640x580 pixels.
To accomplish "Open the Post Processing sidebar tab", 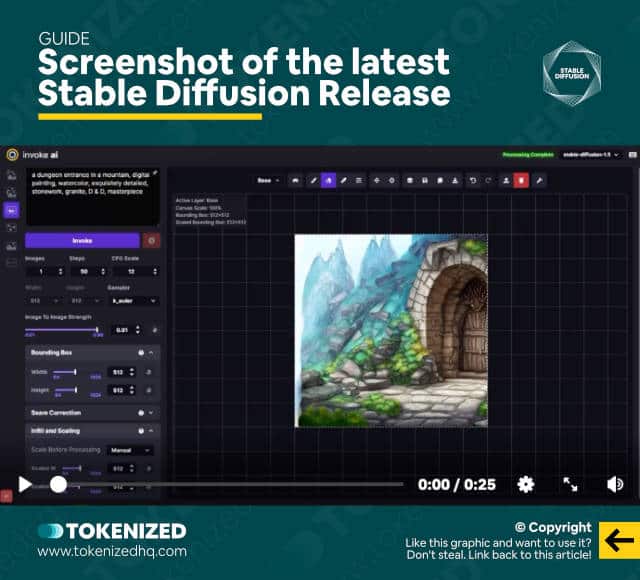I will point(11,246).
